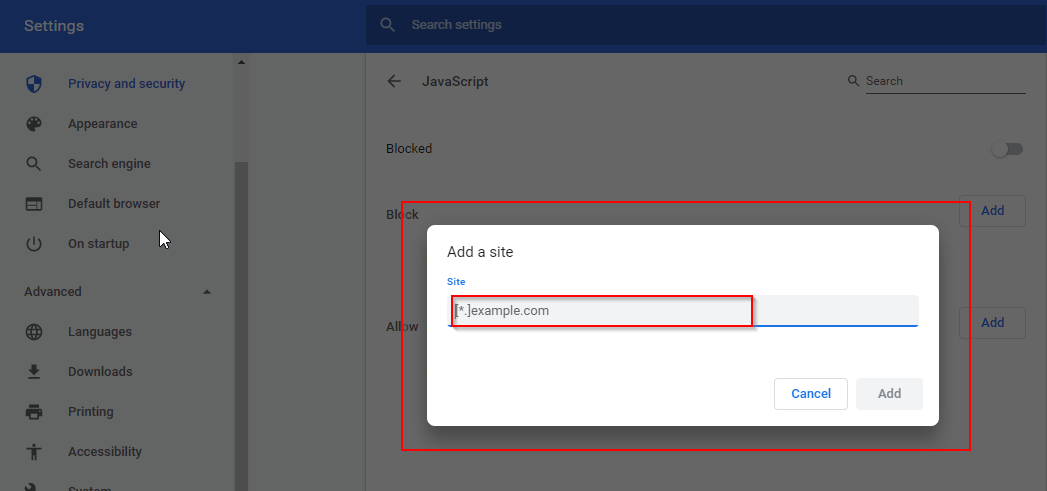Click the Downloads arrow icon
Image resolution: width=1047 pixels, height=491 pixels.
[33, 371]
